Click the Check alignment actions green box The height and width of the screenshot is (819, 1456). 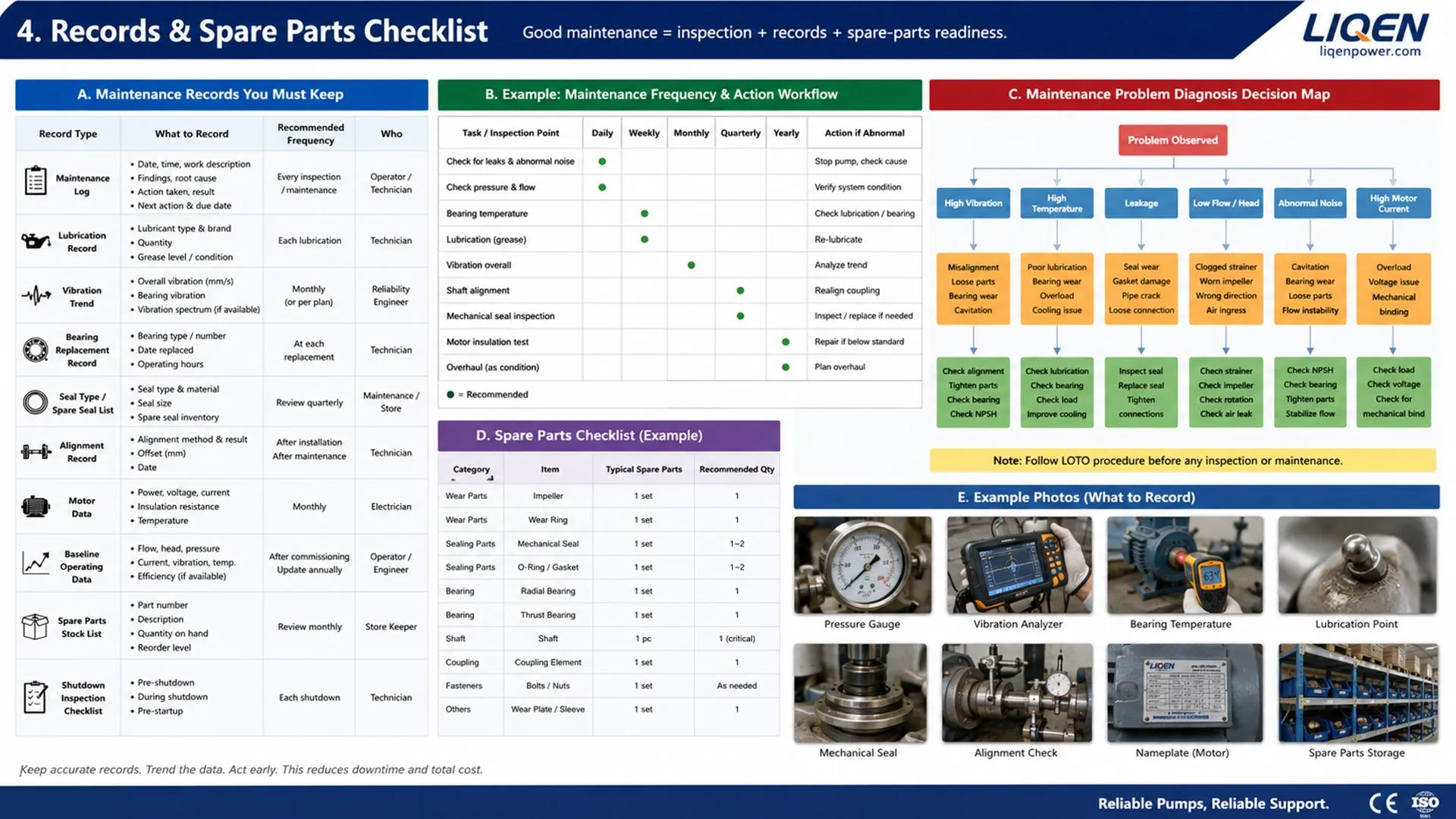click(973, 392)
